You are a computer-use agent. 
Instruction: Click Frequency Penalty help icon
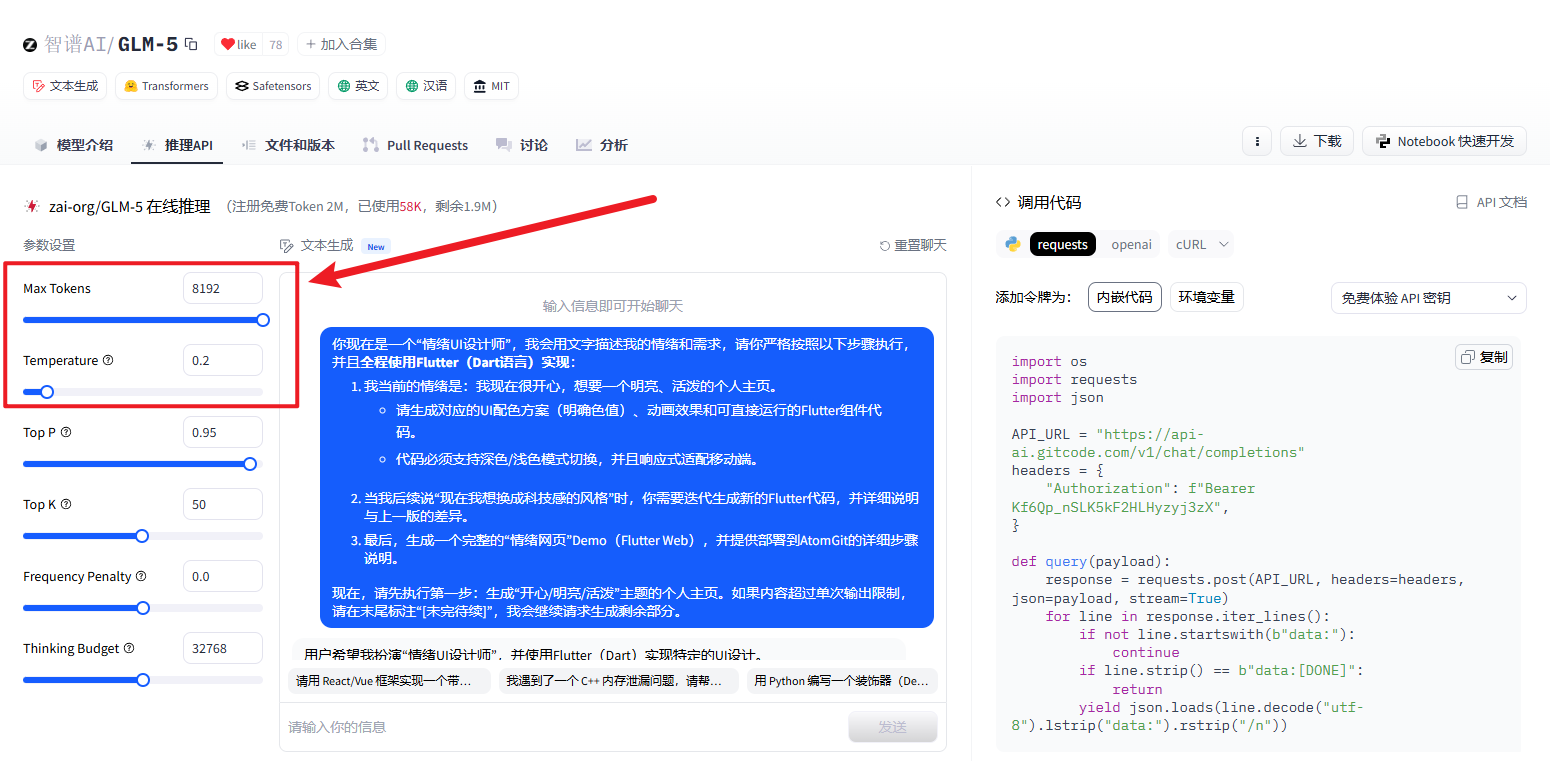[x=141, y=576]
